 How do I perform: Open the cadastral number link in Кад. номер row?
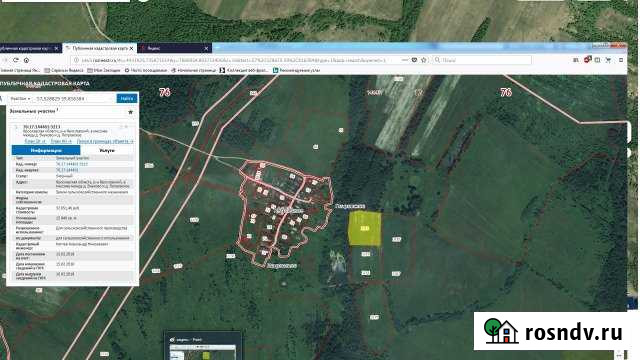coord(71,164)
